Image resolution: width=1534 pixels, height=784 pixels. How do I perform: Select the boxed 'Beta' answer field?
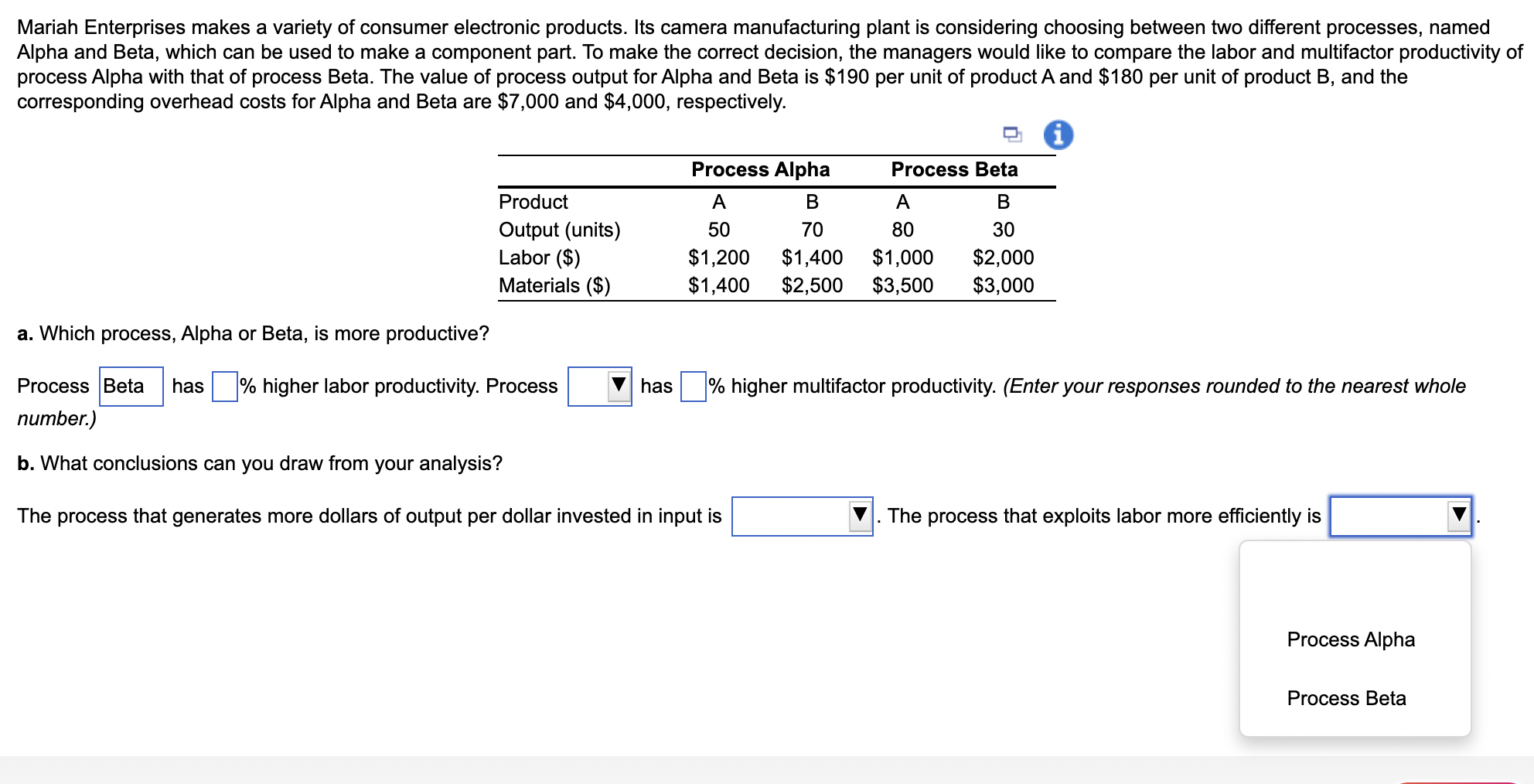(130, 385)
